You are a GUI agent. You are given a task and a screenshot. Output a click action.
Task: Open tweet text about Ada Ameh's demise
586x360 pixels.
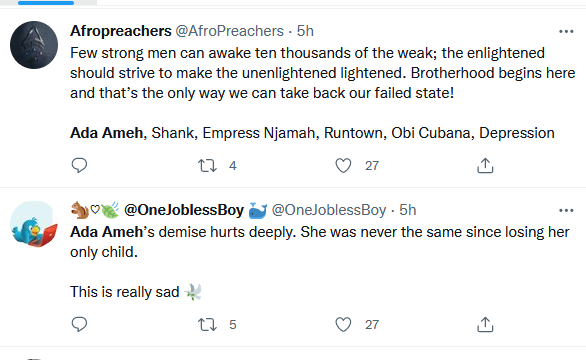coord(320,242)
